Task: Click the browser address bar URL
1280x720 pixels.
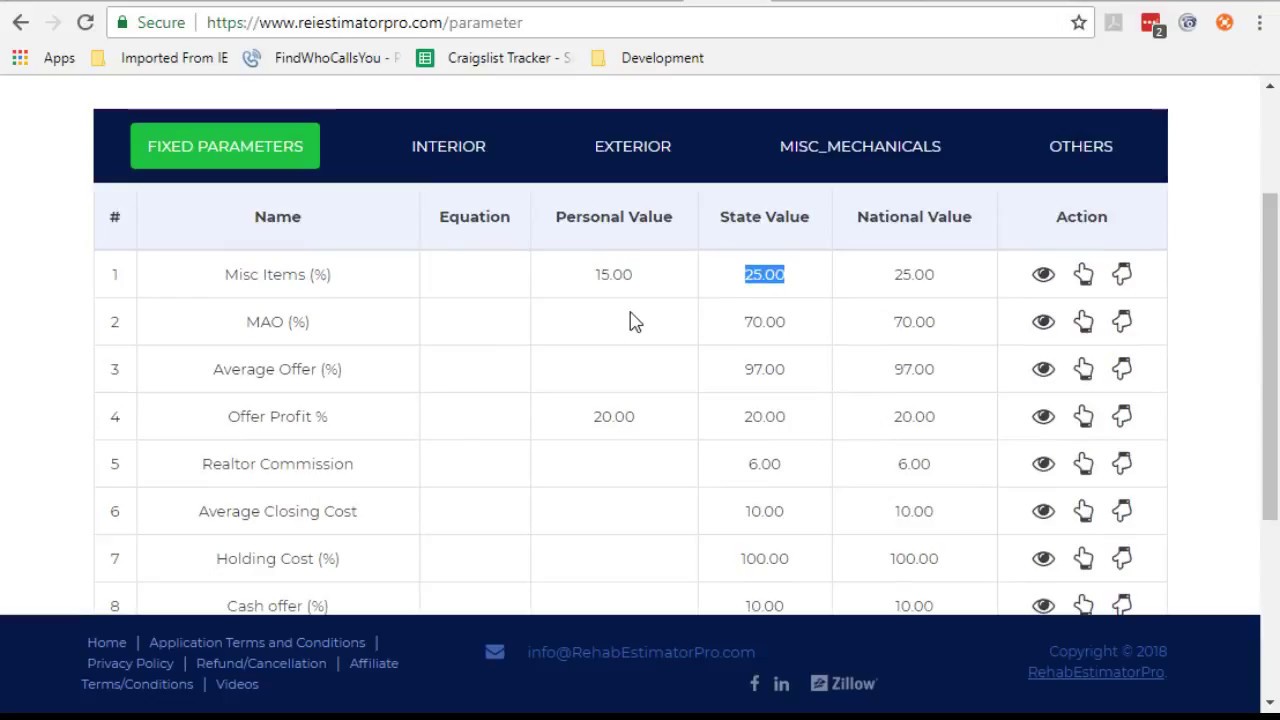Action: click(364, 22)
